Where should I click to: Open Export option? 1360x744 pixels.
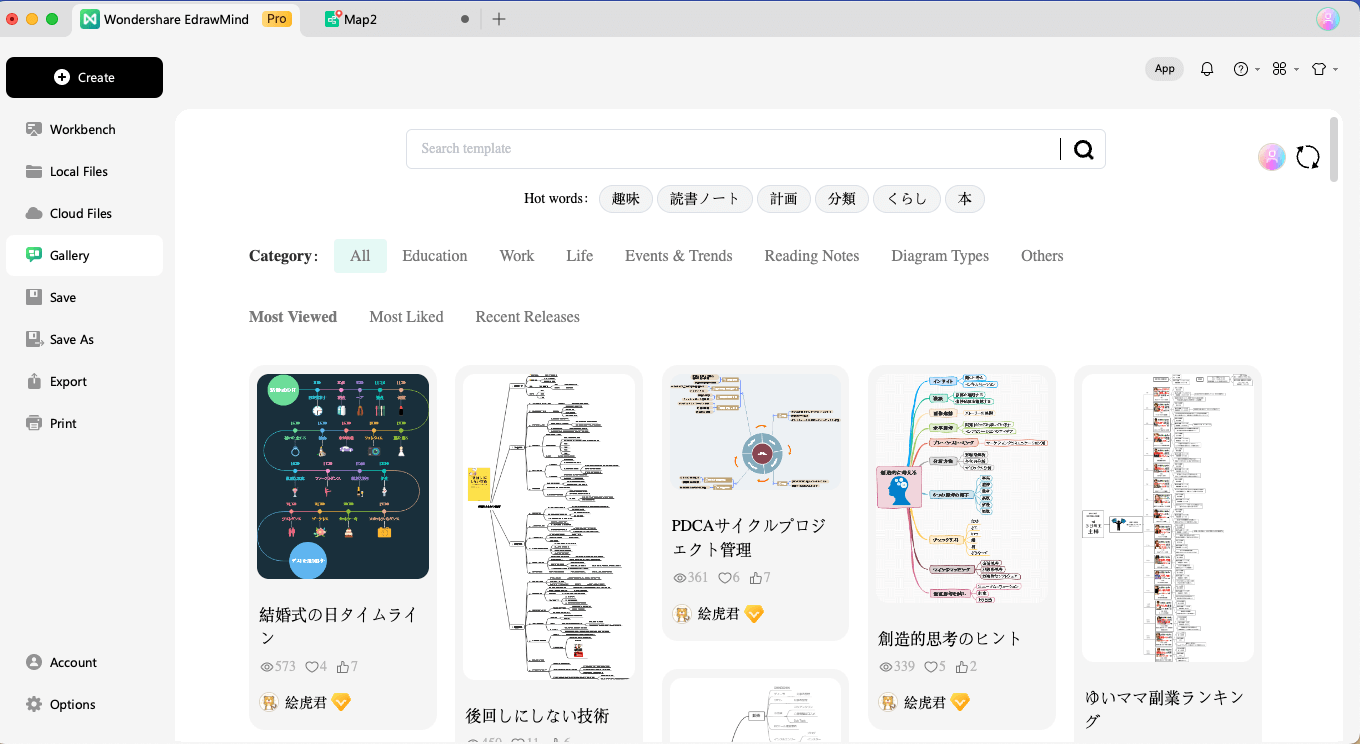coord(84,381)
